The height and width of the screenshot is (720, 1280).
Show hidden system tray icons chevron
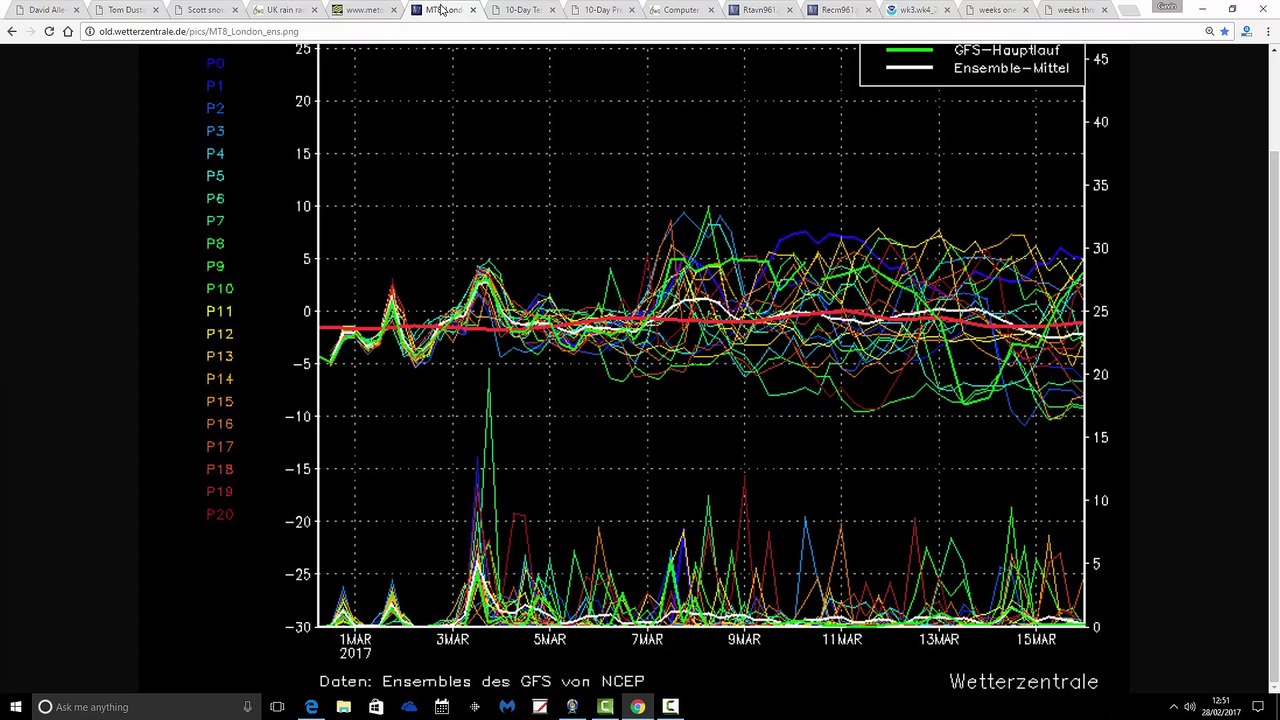point(1173,707)
